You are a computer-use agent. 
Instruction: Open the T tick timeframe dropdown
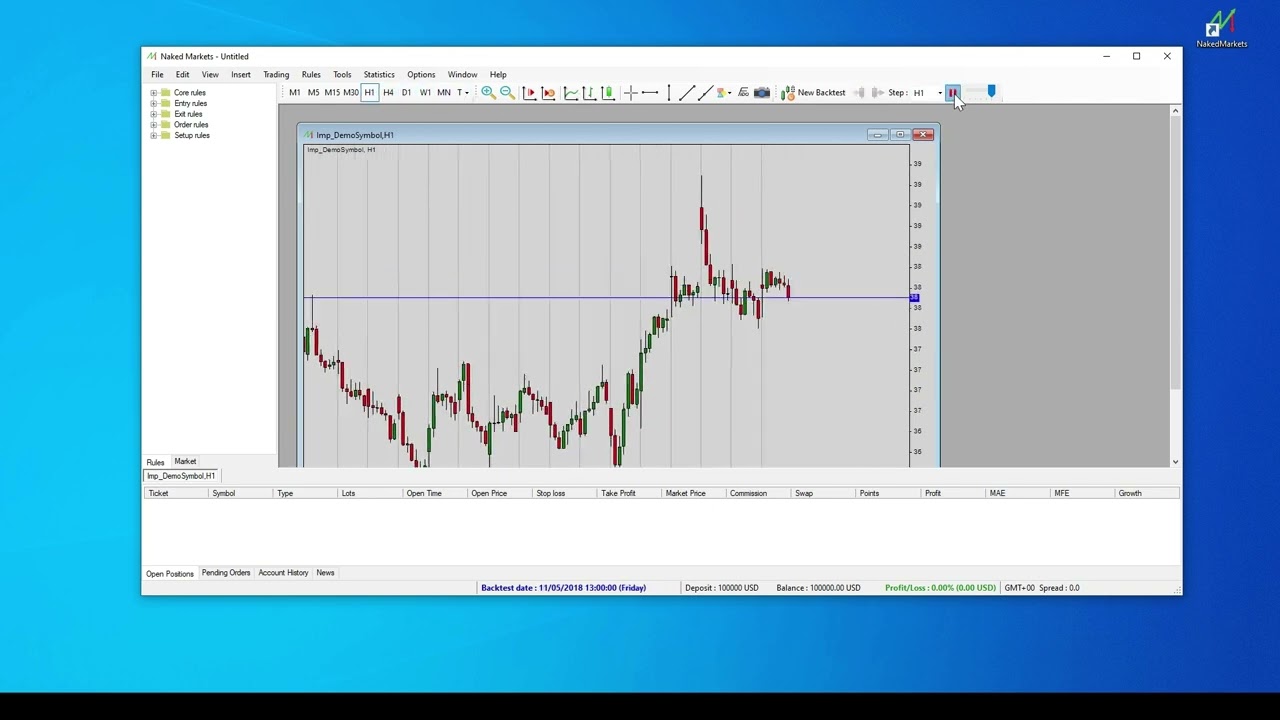(x=463, y=92)
